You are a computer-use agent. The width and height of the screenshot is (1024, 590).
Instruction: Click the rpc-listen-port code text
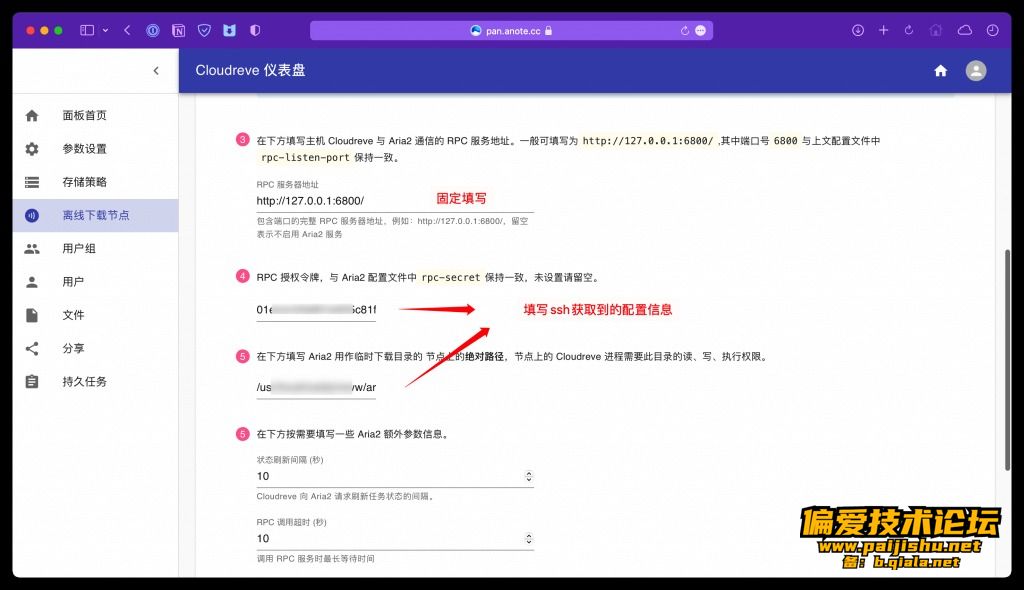pyautogui.click(x=305, y=157)
